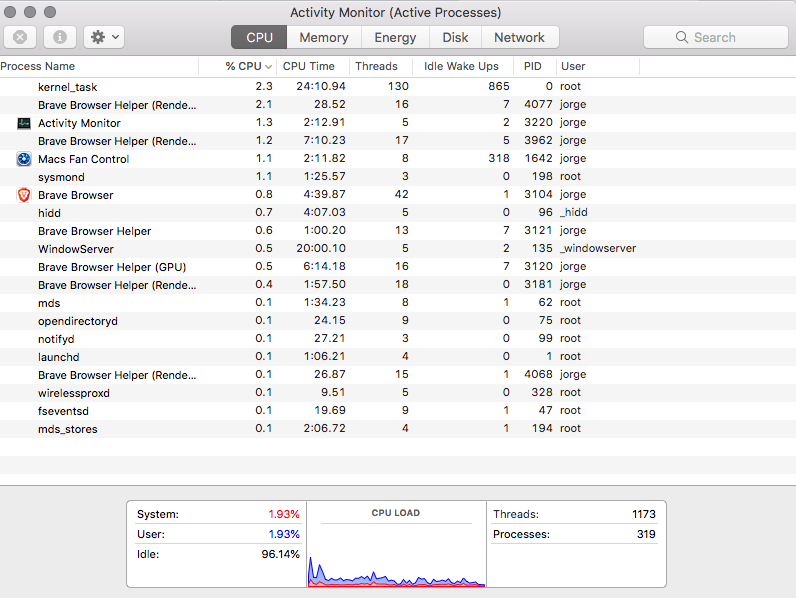The height and width of the screenshot is (598, 796).
Task: Select the Macs Fan Control process name
Action: pyautogui.click(x=84, y=159)
